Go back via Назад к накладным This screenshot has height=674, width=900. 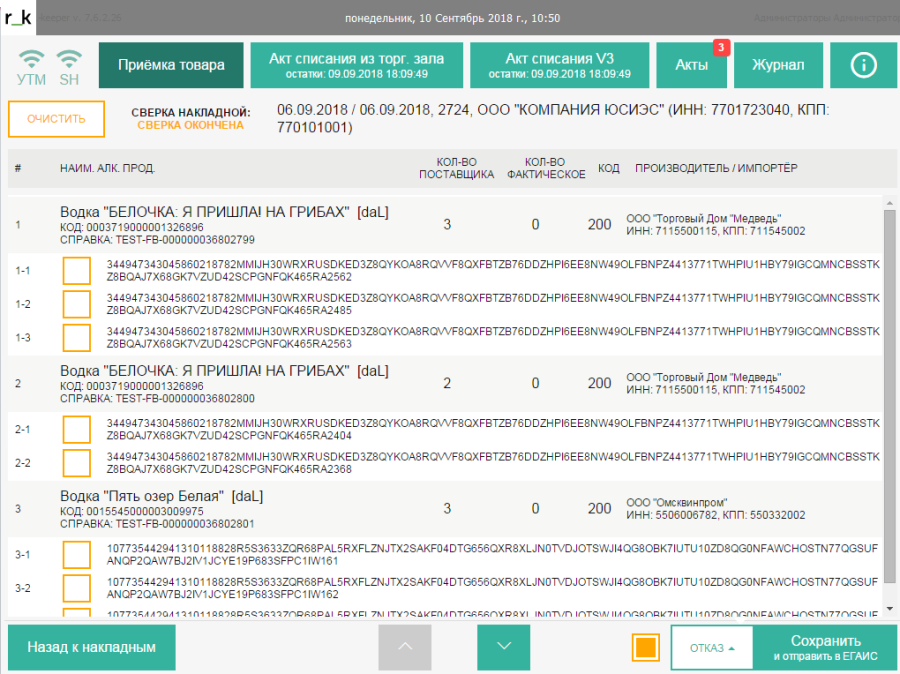click(x=91, y=647)
